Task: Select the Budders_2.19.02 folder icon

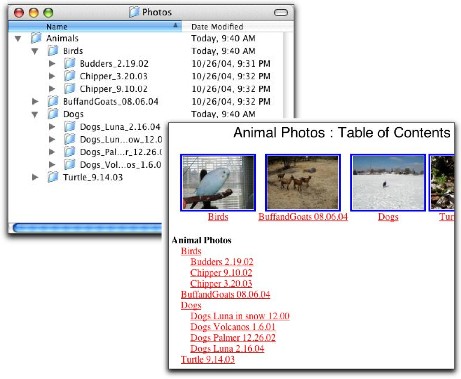Action: (69, 63)
